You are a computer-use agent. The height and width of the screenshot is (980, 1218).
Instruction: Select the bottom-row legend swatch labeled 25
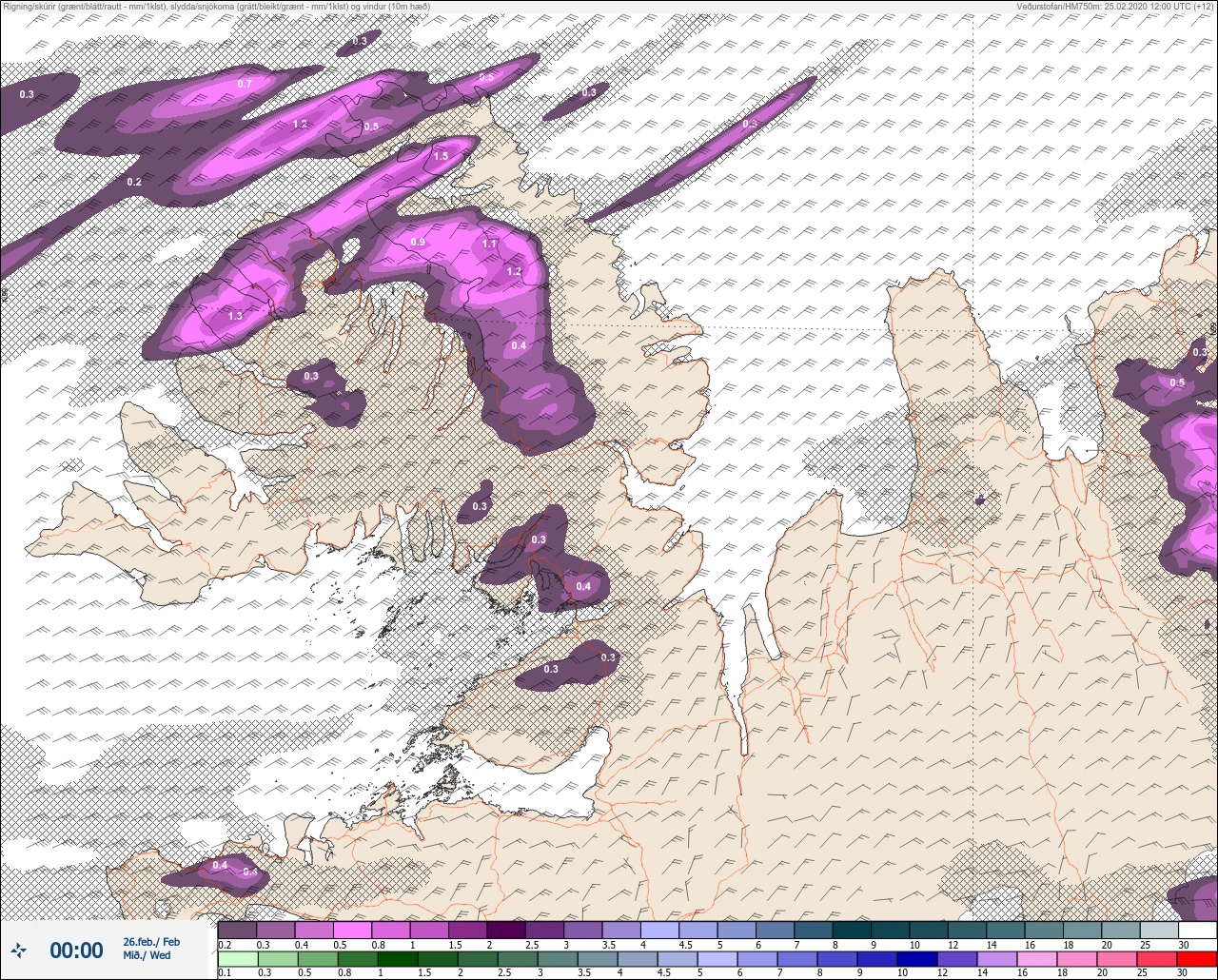(x=1159, y=958)
